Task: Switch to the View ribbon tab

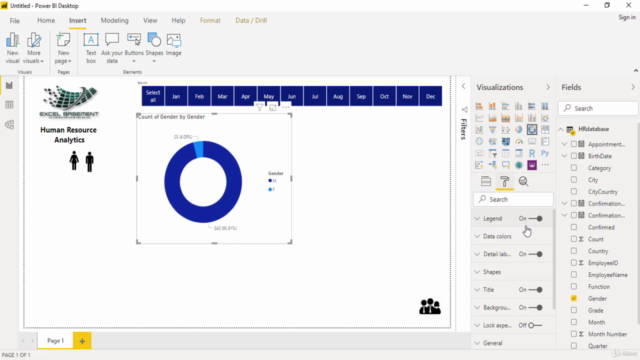Action: pos(150,20)
